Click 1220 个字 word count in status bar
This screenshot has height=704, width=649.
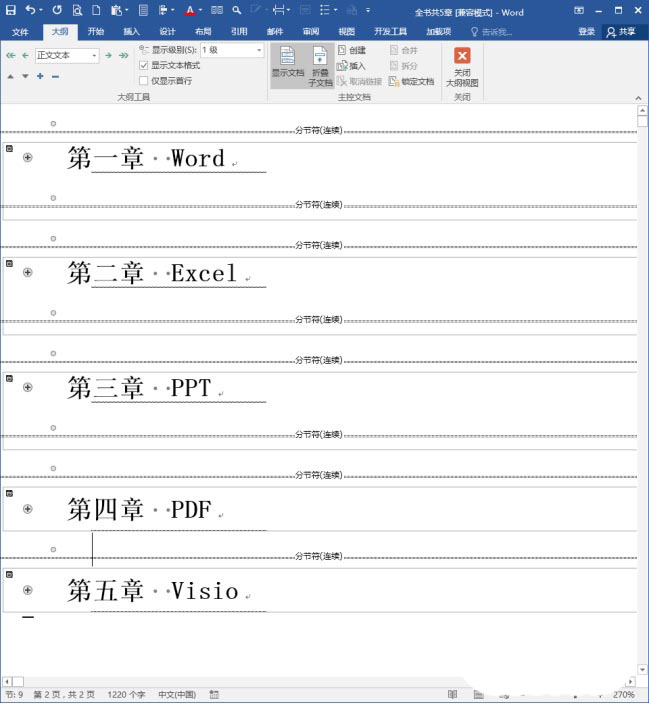126,695
